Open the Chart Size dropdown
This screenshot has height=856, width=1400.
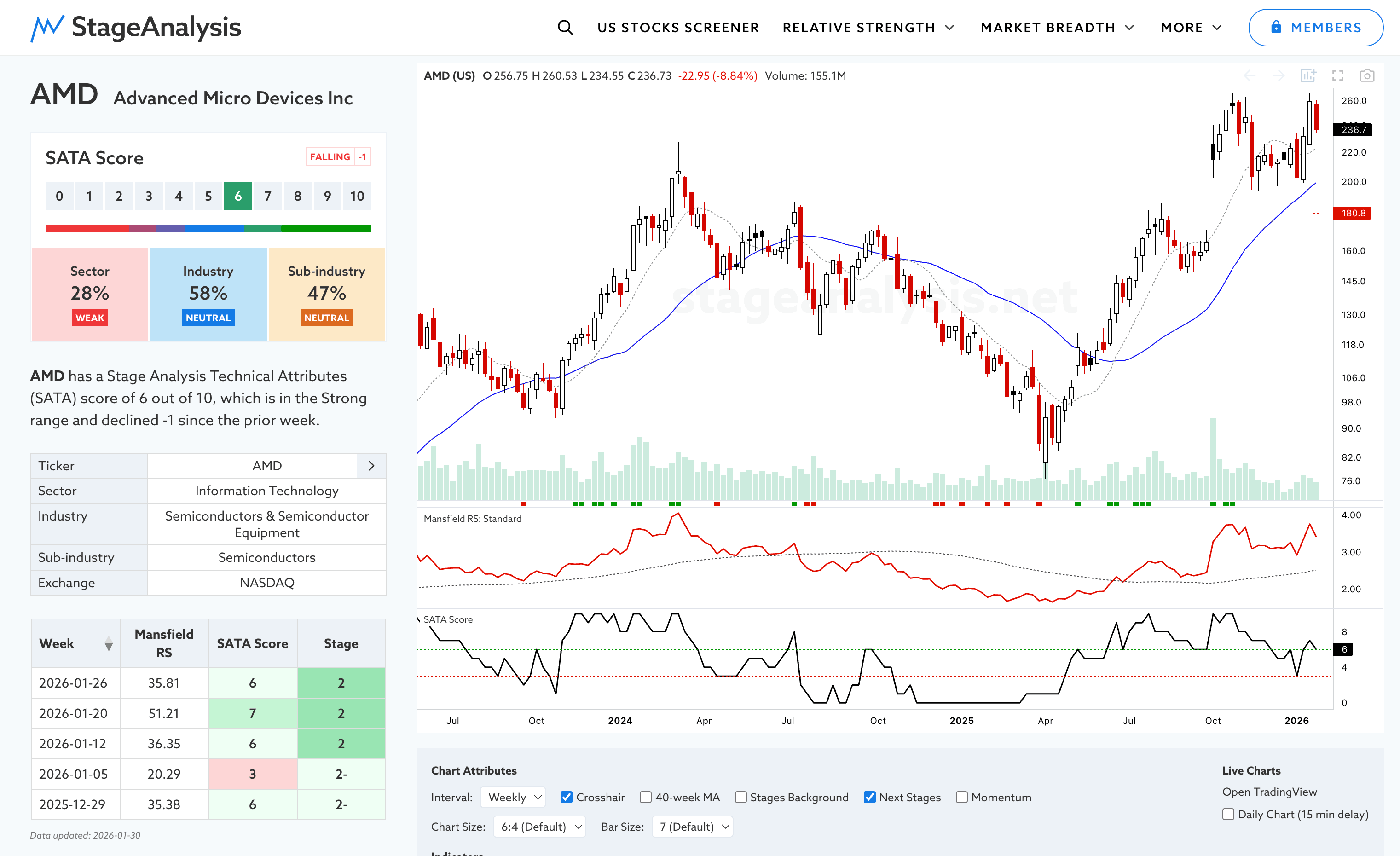(x=539, y=827)
